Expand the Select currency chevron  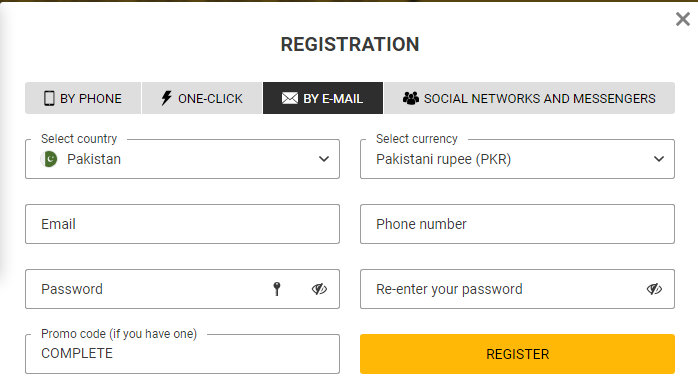click(x=659, y=159)
